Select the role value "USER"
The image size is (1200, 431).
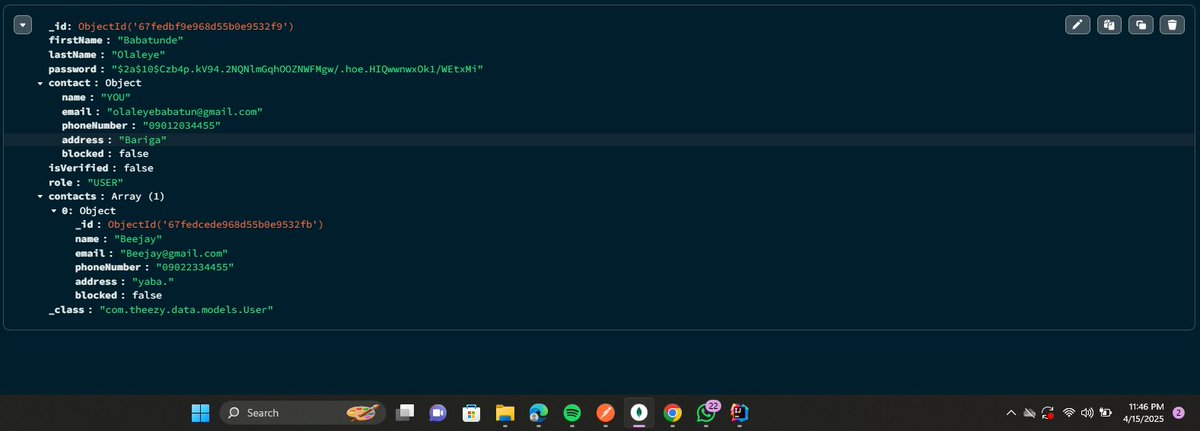(x=105, y=183)
